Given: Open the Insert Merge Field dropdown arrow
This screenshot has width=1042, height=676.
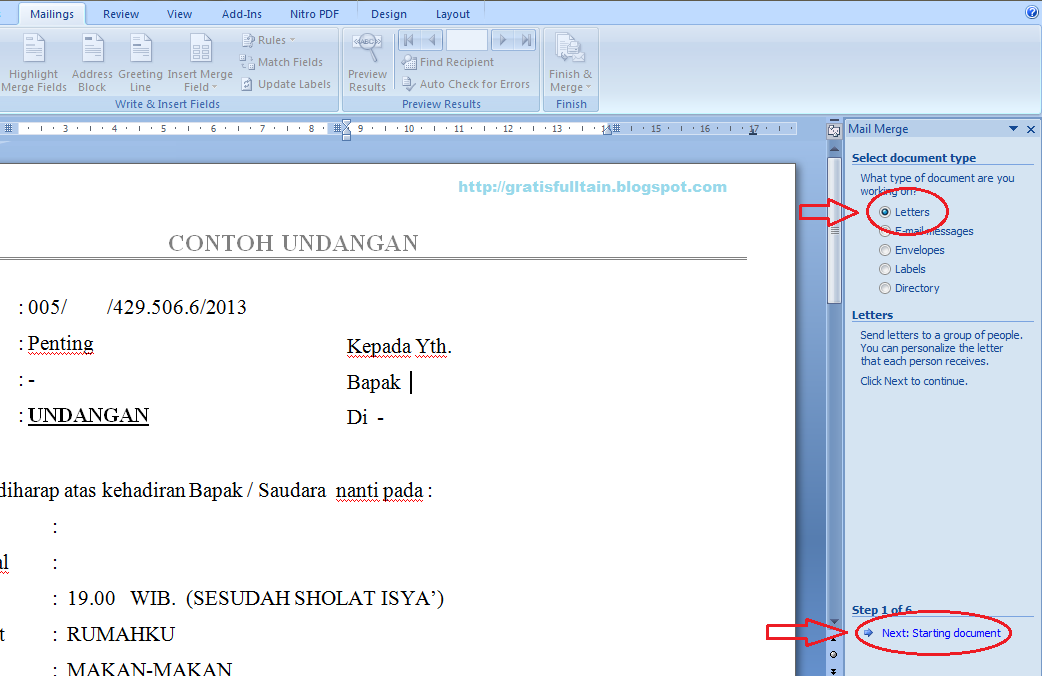Looking at the screenshot, I should click(x=215, y=87).
